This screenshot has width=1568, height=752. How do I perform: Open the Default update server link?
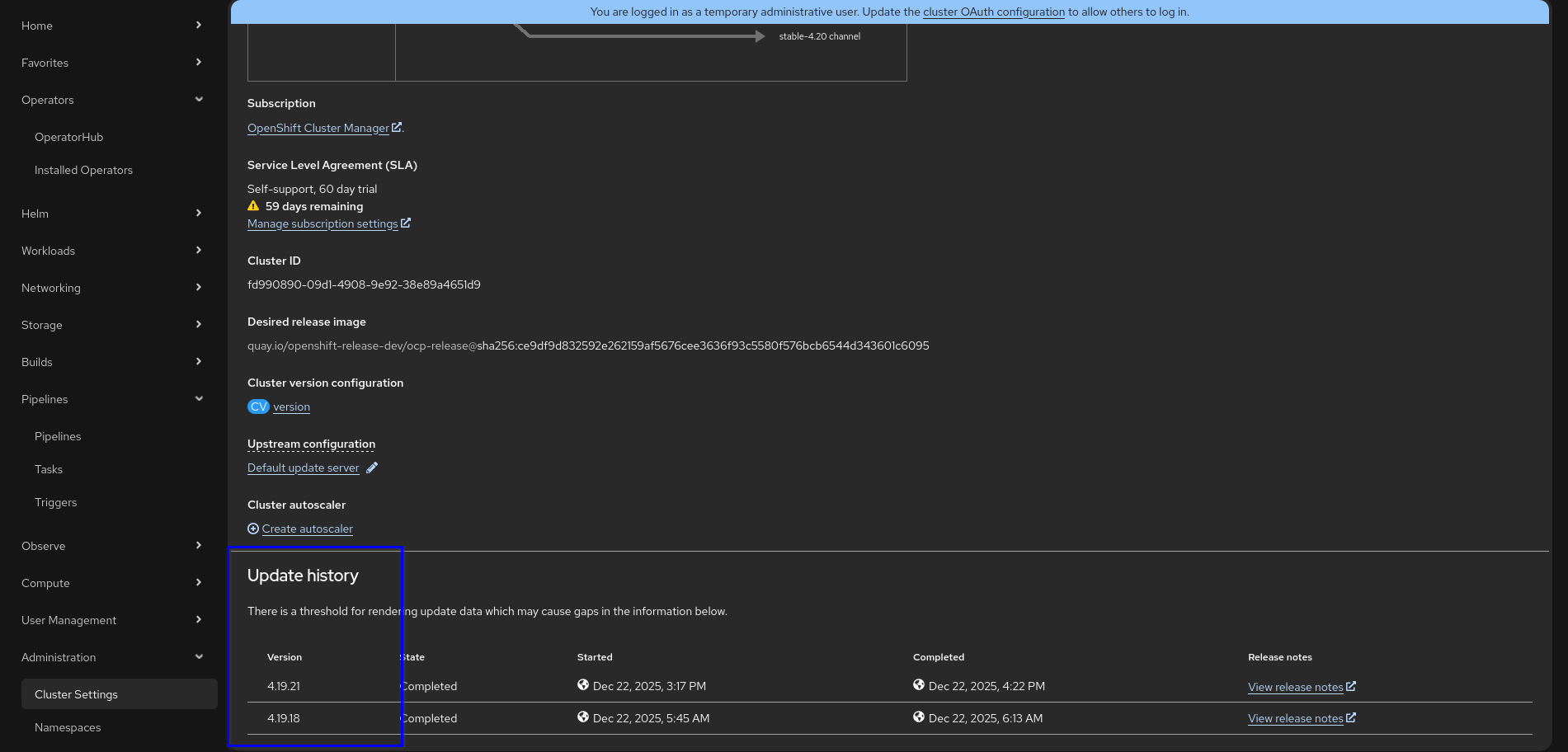(304, 468)
